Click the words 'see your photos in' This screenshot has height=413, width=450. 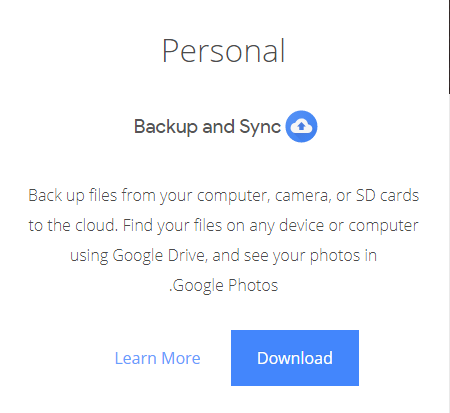(310, 256)
